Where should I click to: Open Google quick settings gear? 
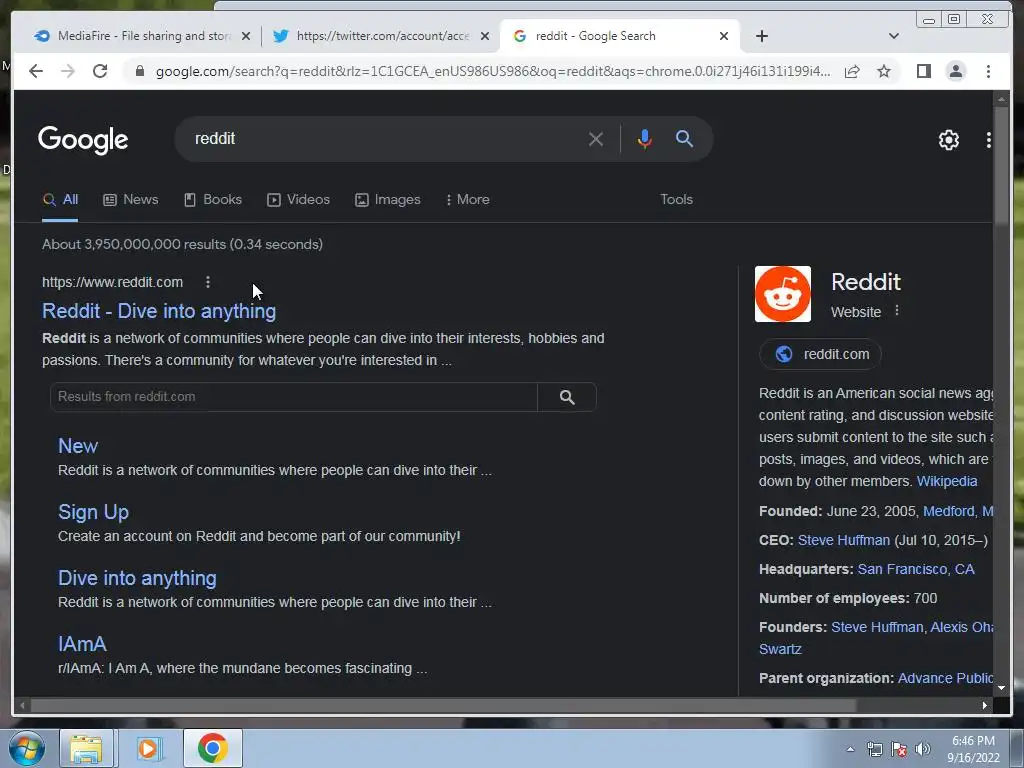click(x=948, y=140)
